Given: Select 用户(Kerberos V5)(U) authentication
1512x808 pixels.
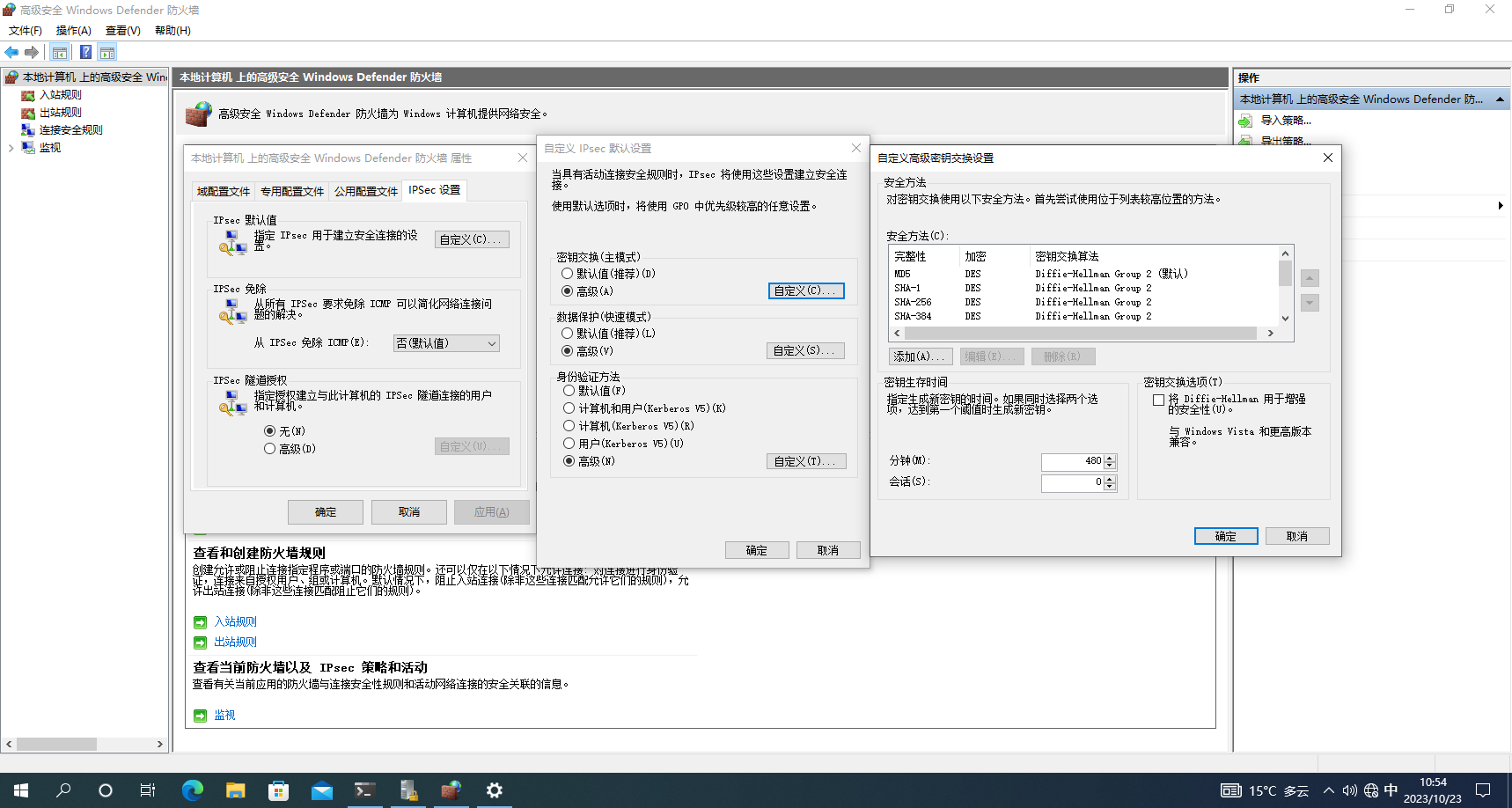Looking at the screenshot, I should click(x=569, y=444).
